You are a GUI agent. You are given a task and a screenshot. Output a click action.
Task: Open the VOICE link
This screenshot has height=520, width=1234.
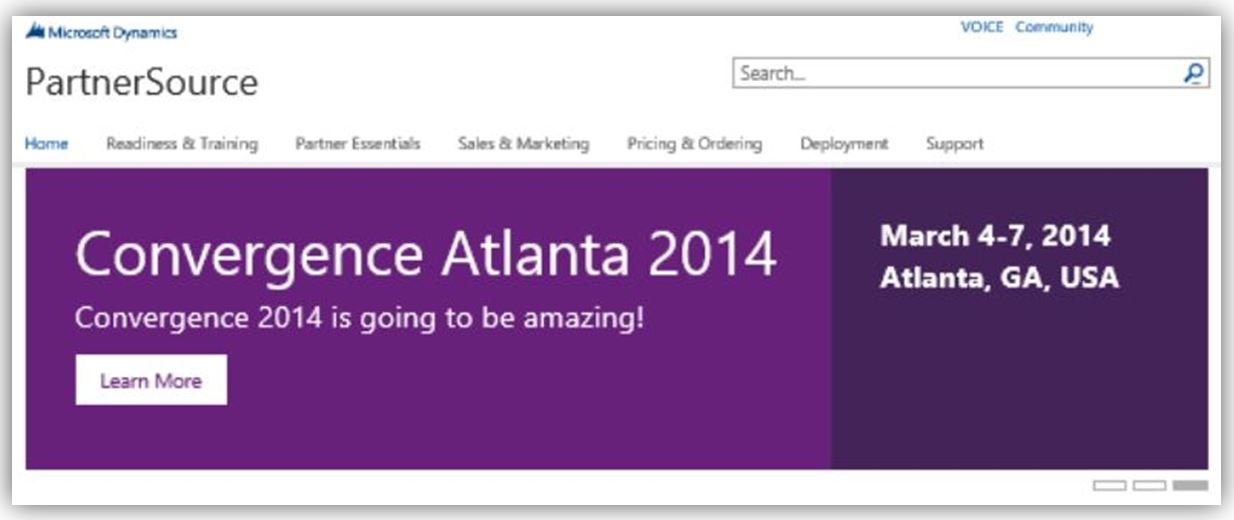[981, 27]
